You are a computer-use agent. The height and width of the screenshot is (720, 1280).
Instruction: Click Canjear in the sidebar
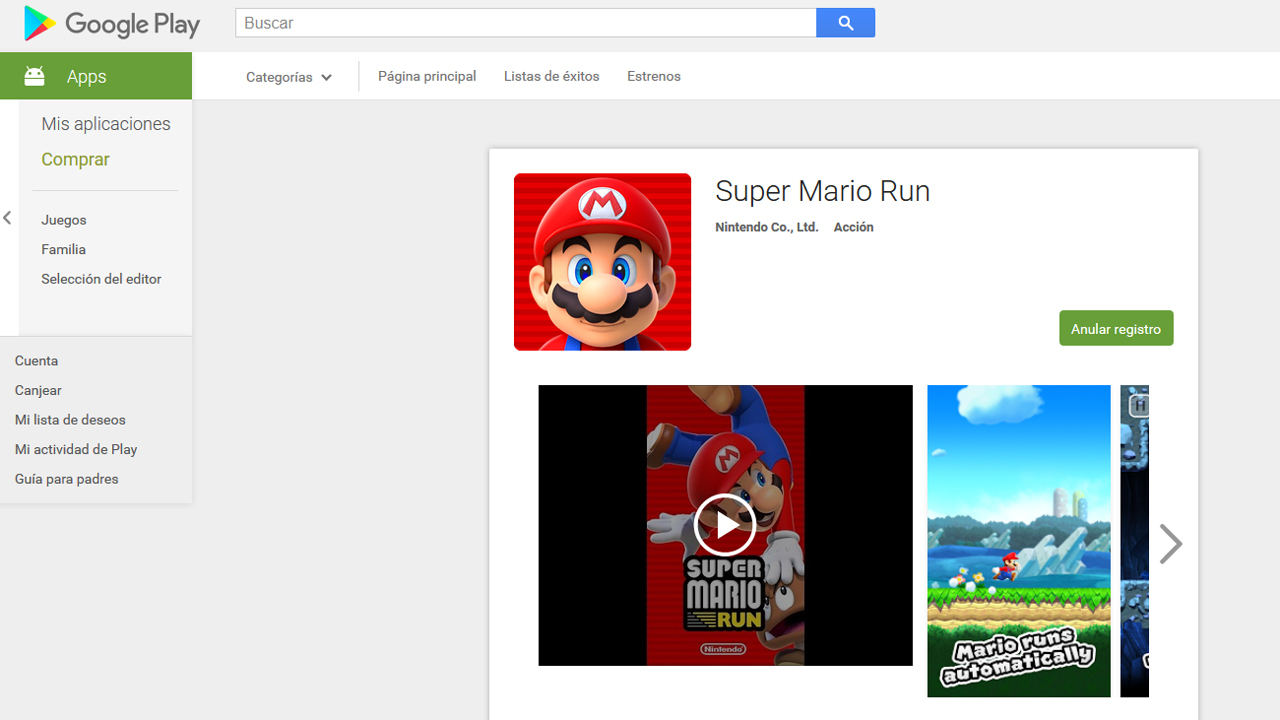tap(38, 390)
